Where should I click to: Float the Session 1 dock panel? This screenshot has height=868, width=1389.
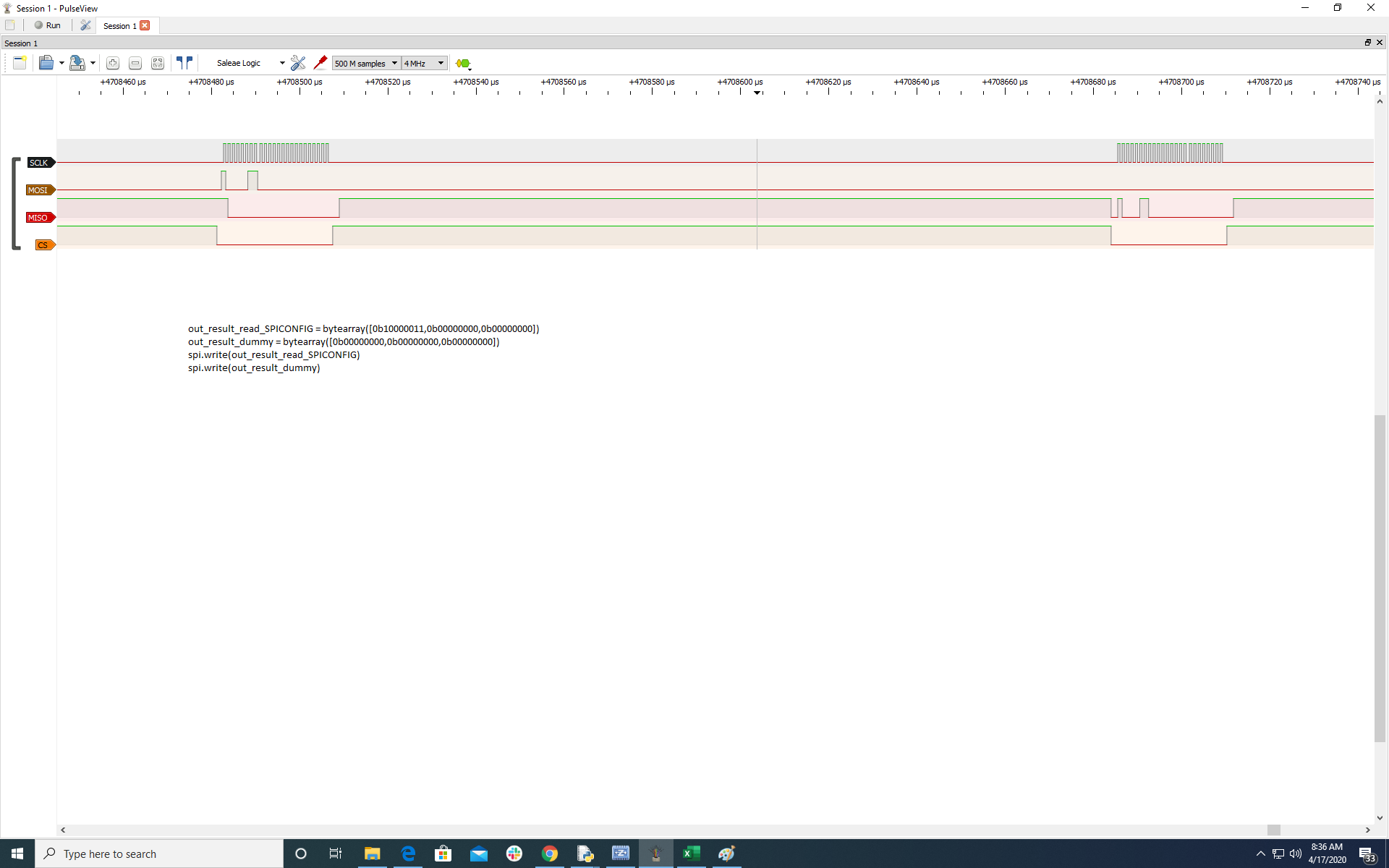coord(1367,43)
